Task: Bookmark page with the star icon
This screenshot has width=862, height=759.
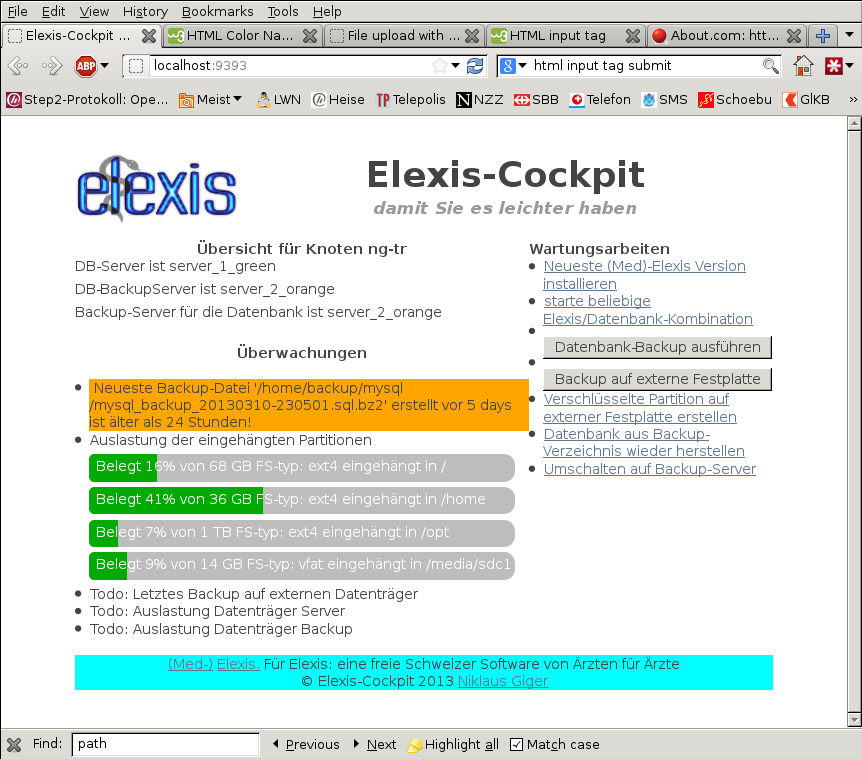Action: (x=440, y=66)
